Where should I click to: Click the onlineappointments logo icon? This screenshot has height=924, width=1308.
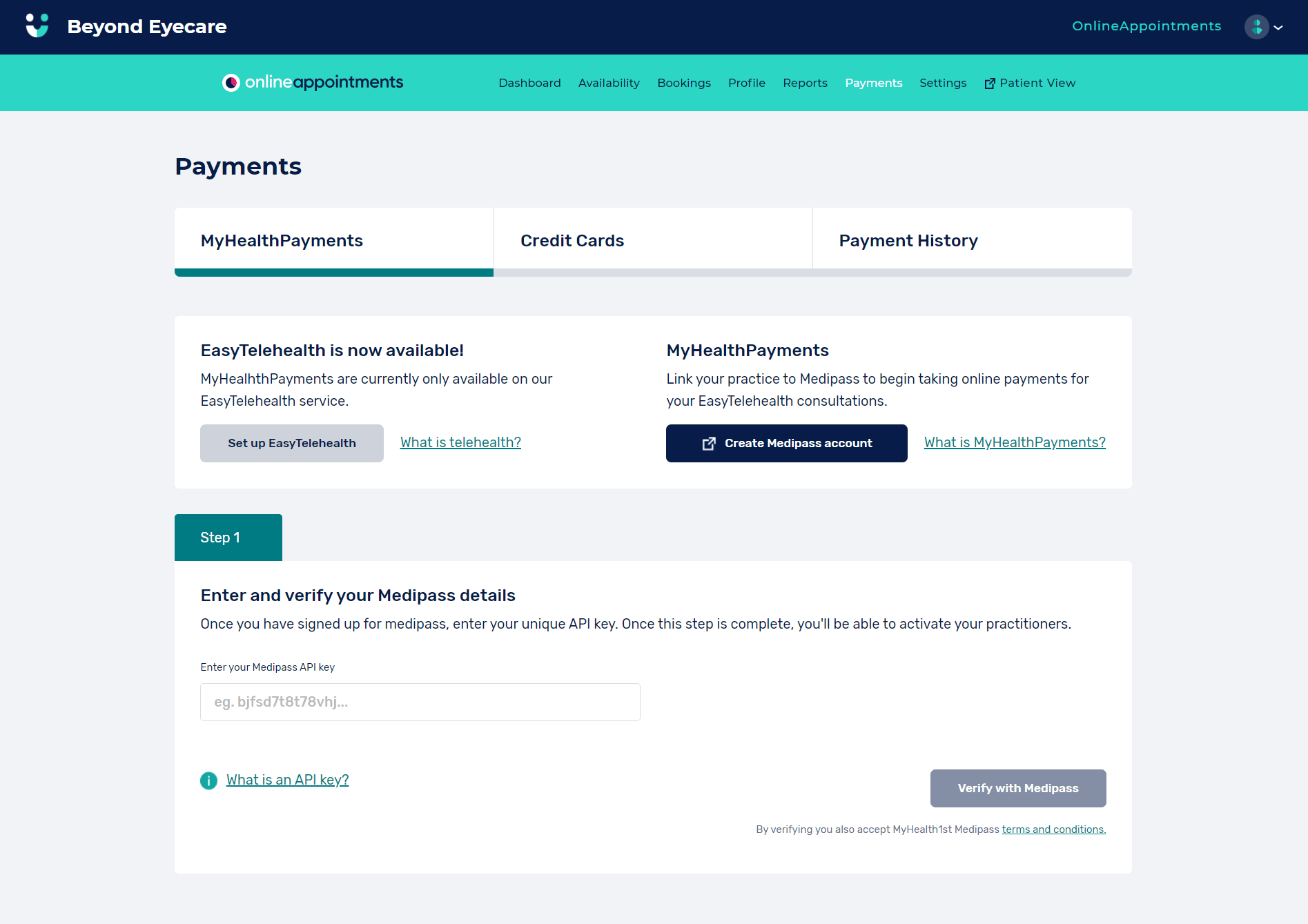(231, 83)
